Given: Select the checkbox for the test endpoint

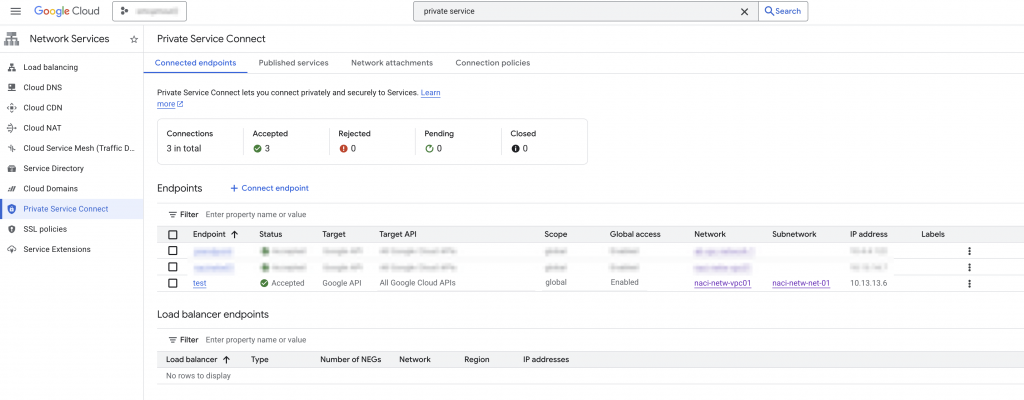Looking at the screenshot, I should coord(173,283).
